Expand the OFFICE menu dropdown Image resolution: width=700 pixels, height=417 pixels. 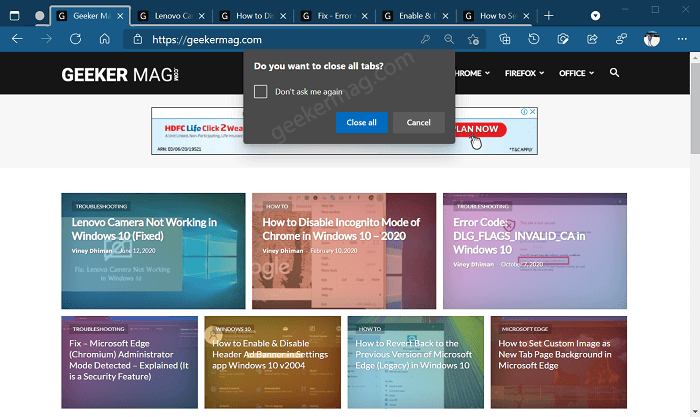point(576,73)
